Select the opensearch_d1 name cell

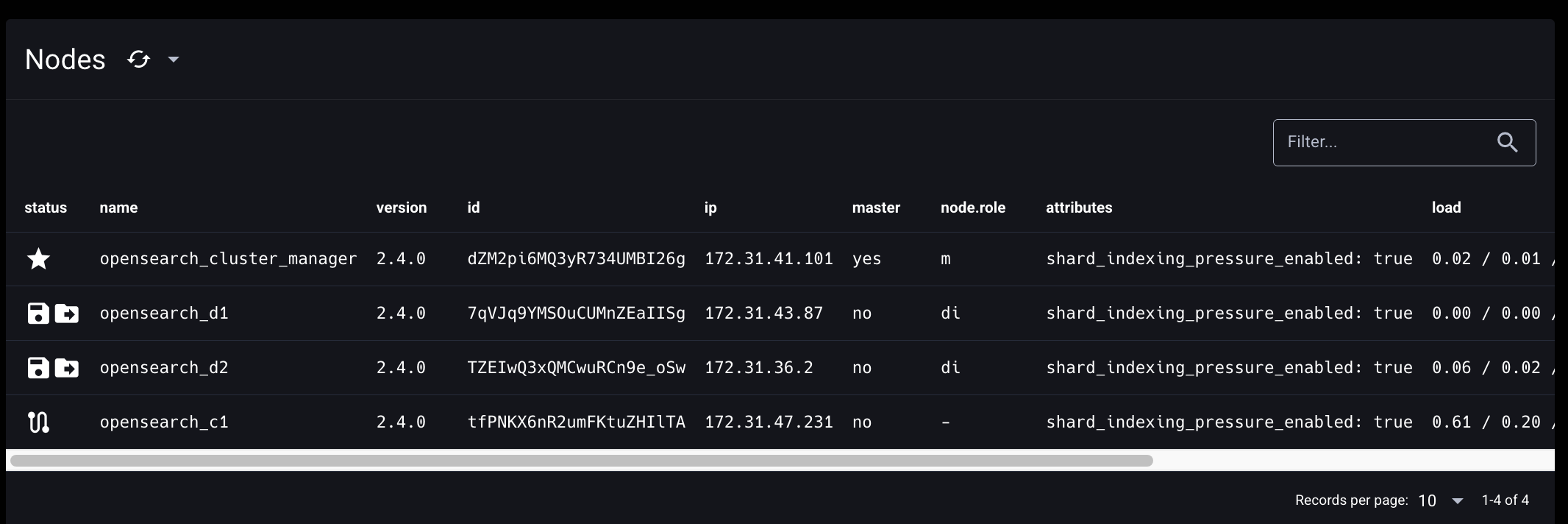pos(164,314)
